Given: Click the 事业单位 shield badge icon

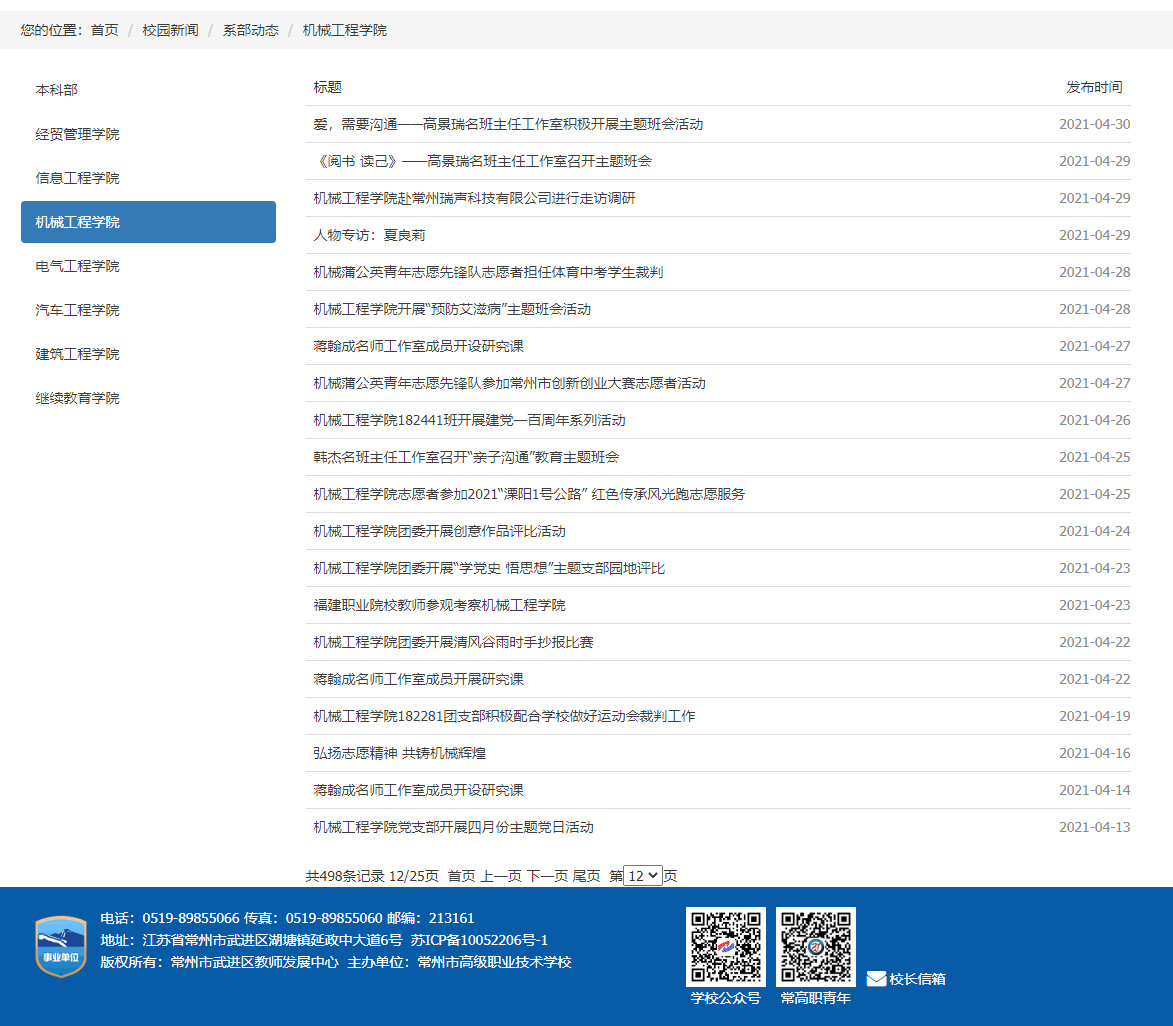Looking at the screenshot, I should (x=61, y=946).
